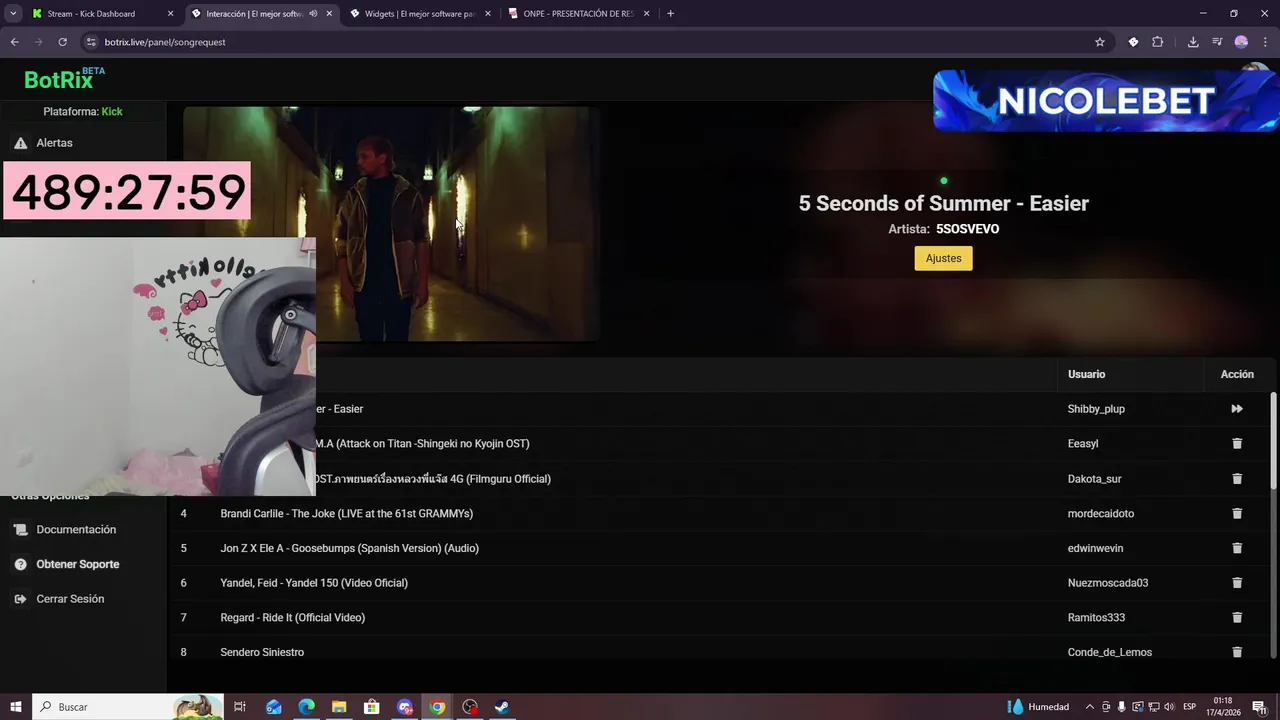The image size is (1280, 720).
Task: Click the Ajustes button
Action: click(943, 258)
